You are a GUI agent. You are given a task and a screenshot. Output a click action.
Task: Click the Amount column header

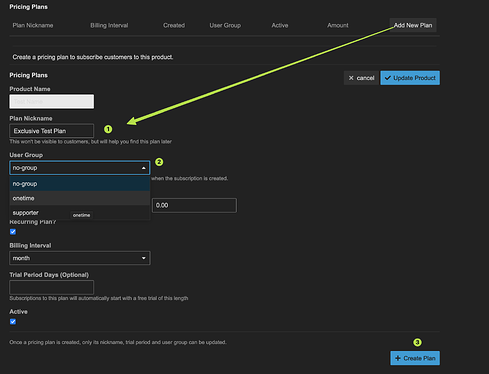click(338, 25)
